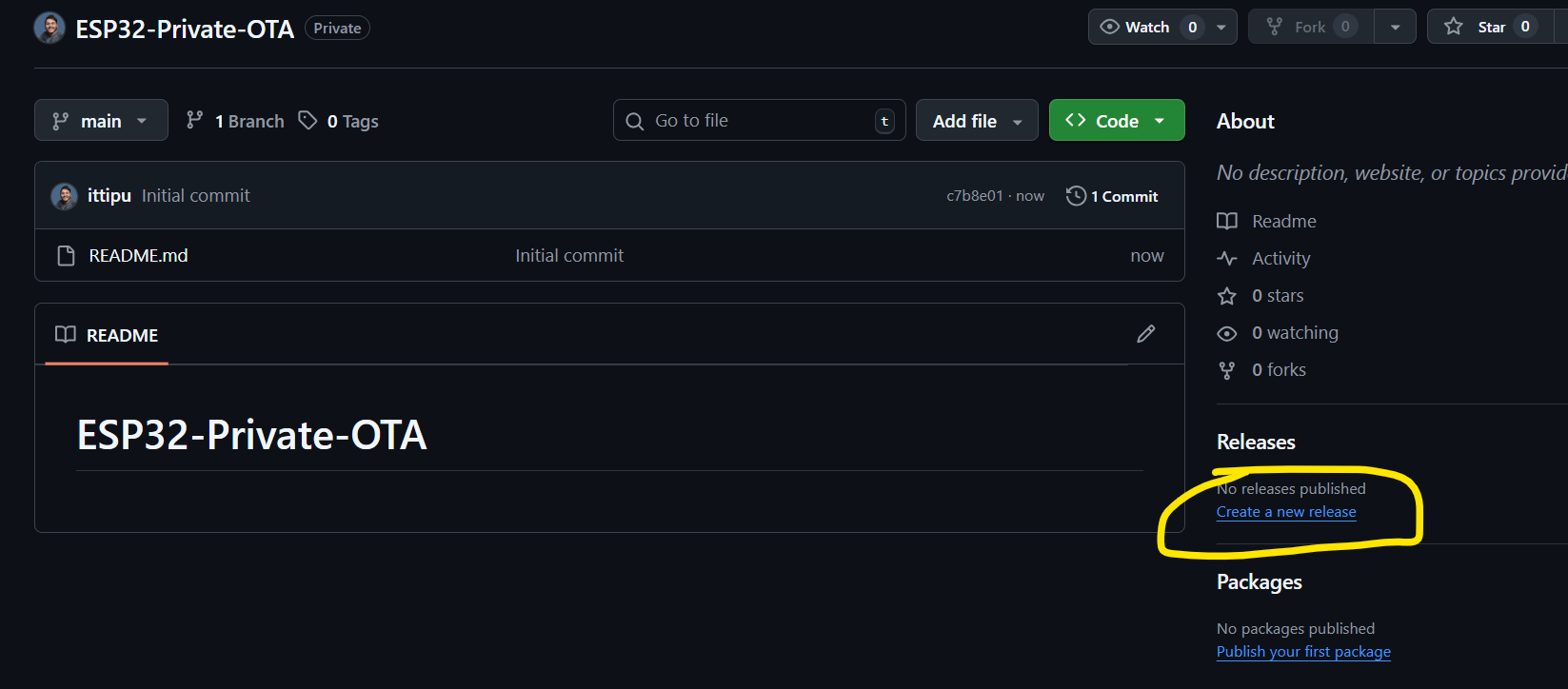Viewport: 1568px width, 689px height.
Task: Open commit c7b8e01 hash link
Action: 974,196
